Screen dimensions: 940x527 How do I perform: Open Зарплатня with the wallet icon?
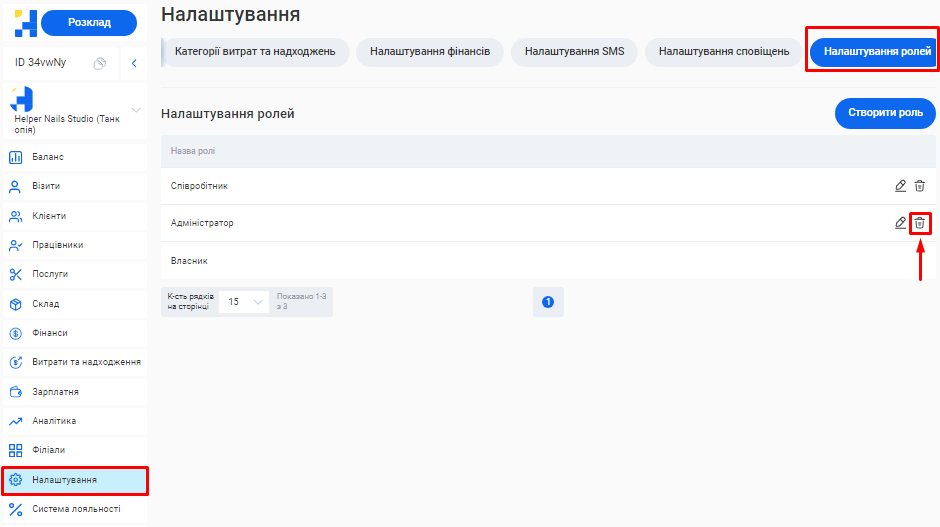pyautogui.click(x=55, y=392)
